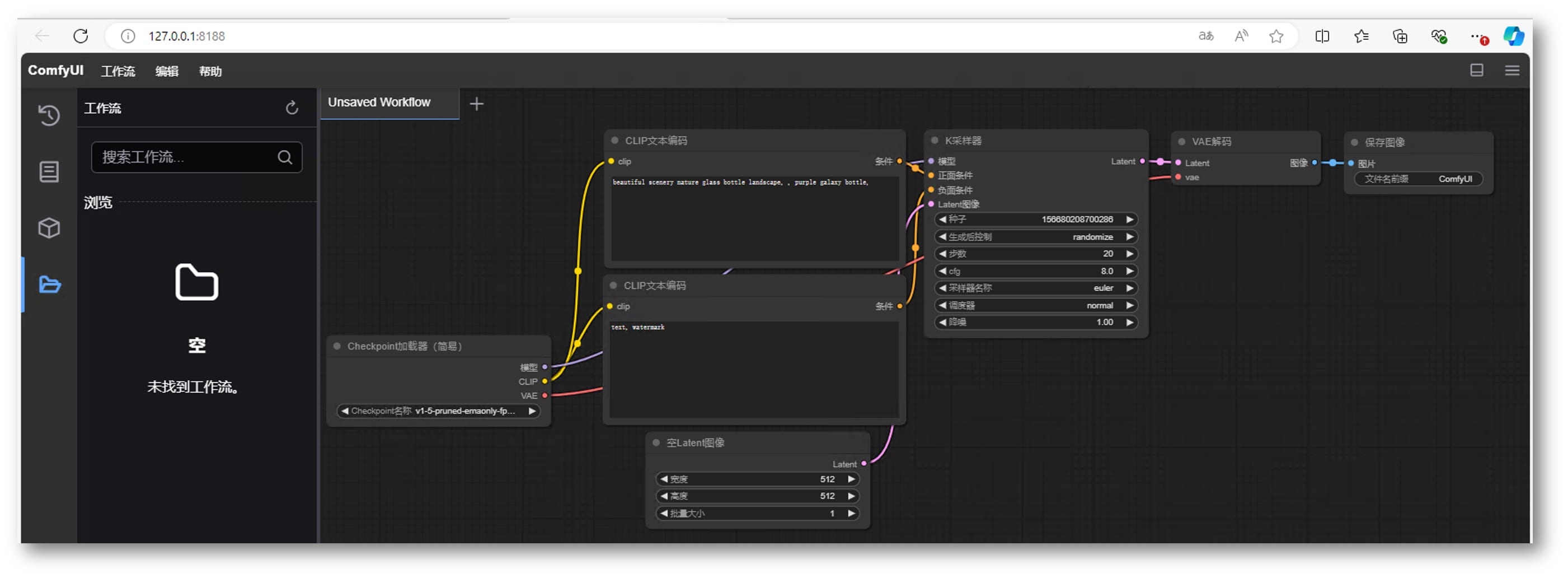Toggle the bottom panel icon in top bar
The height and width of the screenshot is (578, 1568).
[x=1476, y=70]
